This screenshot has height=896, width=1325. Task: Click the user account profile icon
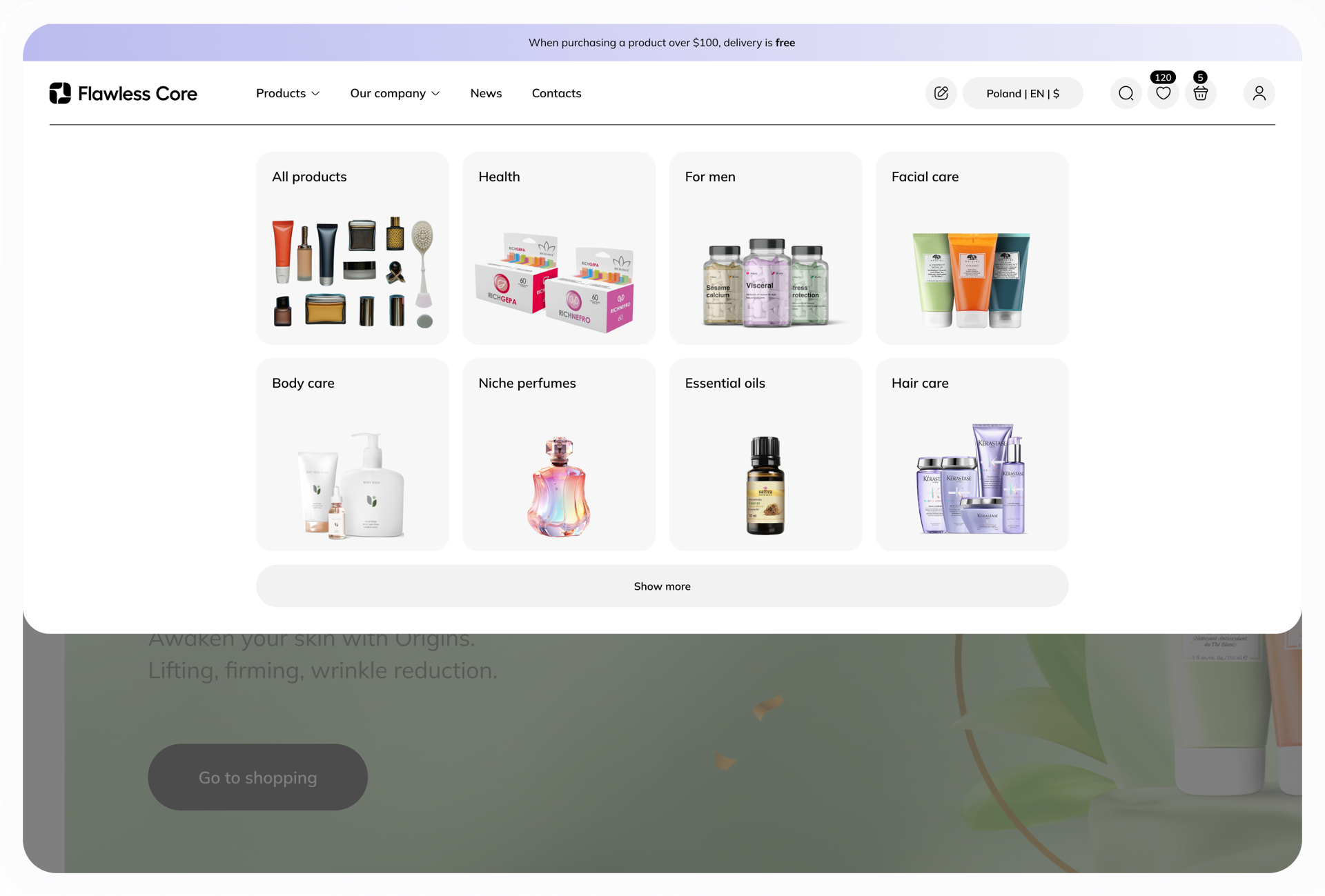(1259, 93)
